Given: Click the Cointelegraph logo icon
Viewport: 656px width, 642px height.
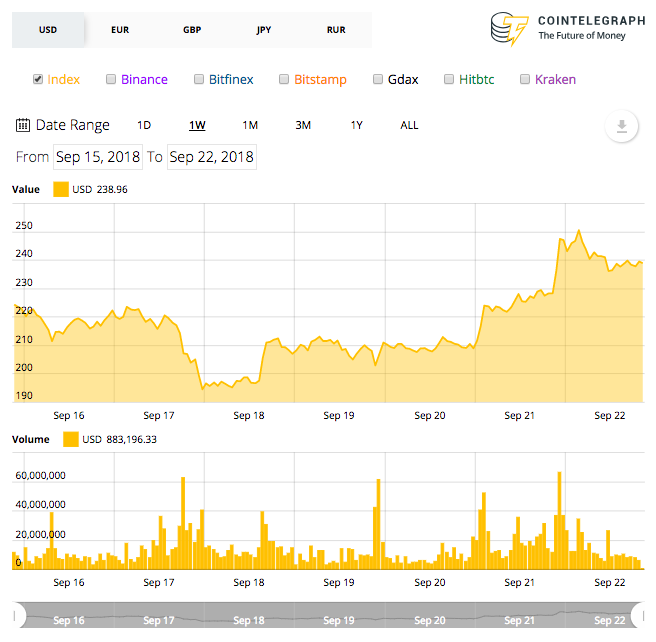Looking at the screenshot, I should (509, 28).
